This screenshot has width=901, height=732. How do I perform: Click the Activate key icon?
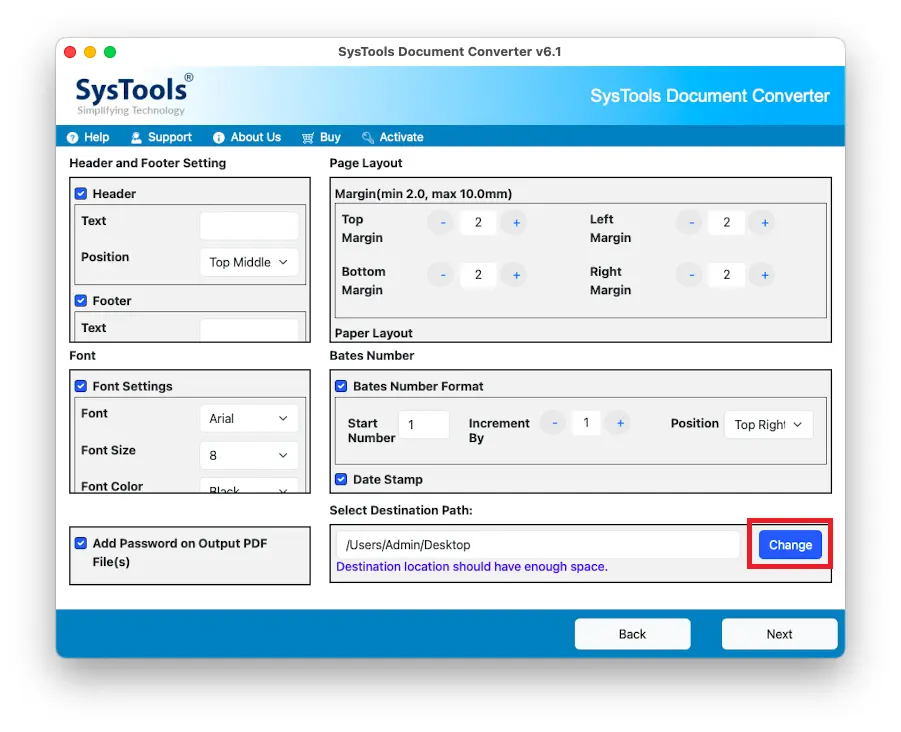point(368,137)
